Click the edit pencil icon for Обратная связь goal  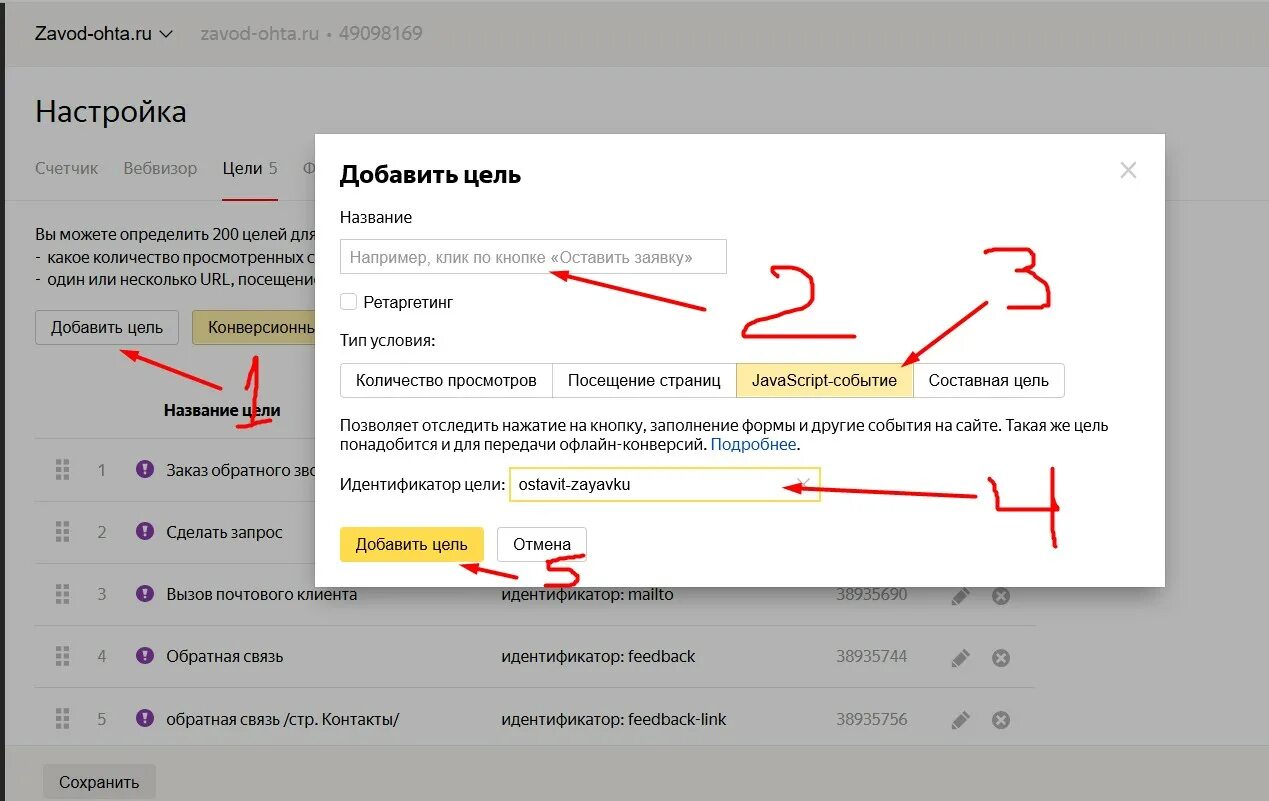click(x=960, y=657)
